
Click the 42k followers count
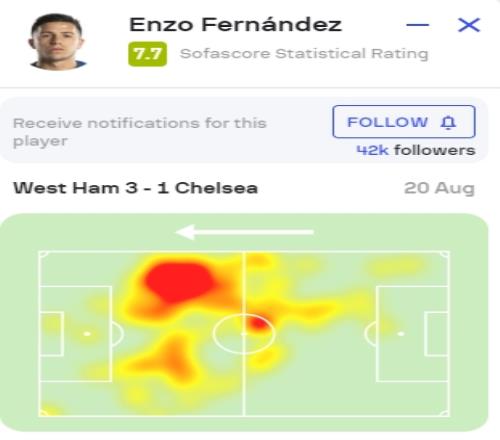click(416, 150)
